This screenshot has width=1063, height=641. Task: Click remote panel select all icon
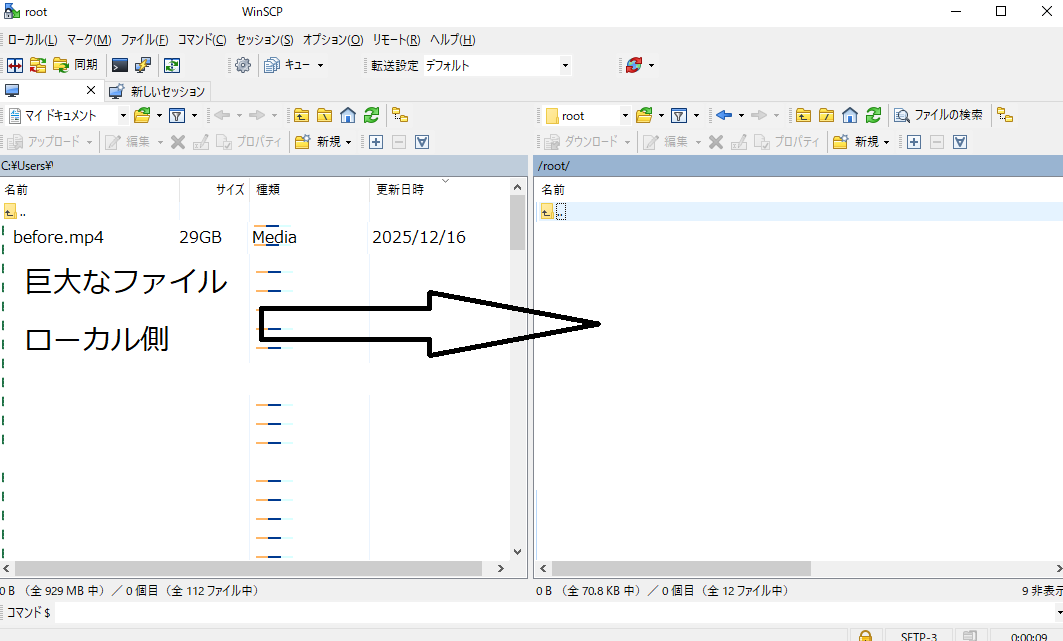click(959, 142)
